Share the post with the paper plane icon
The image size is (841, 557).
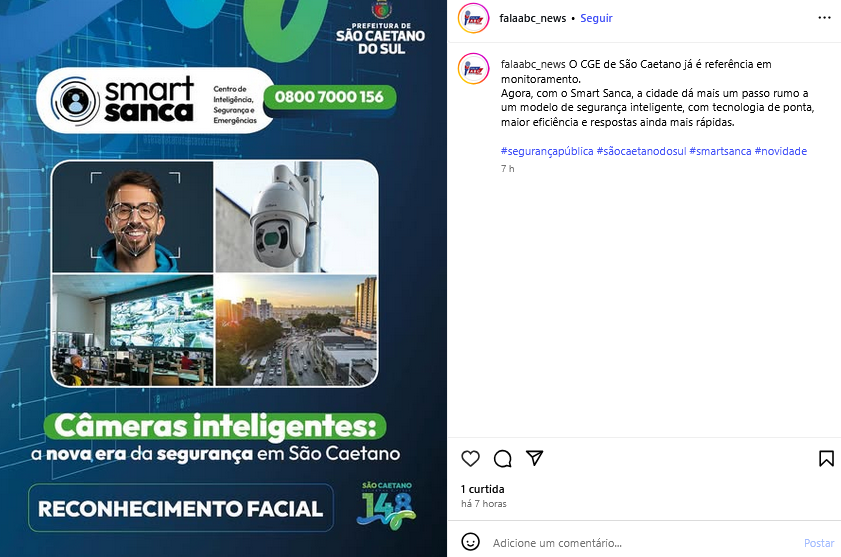(x=535, y=458)
